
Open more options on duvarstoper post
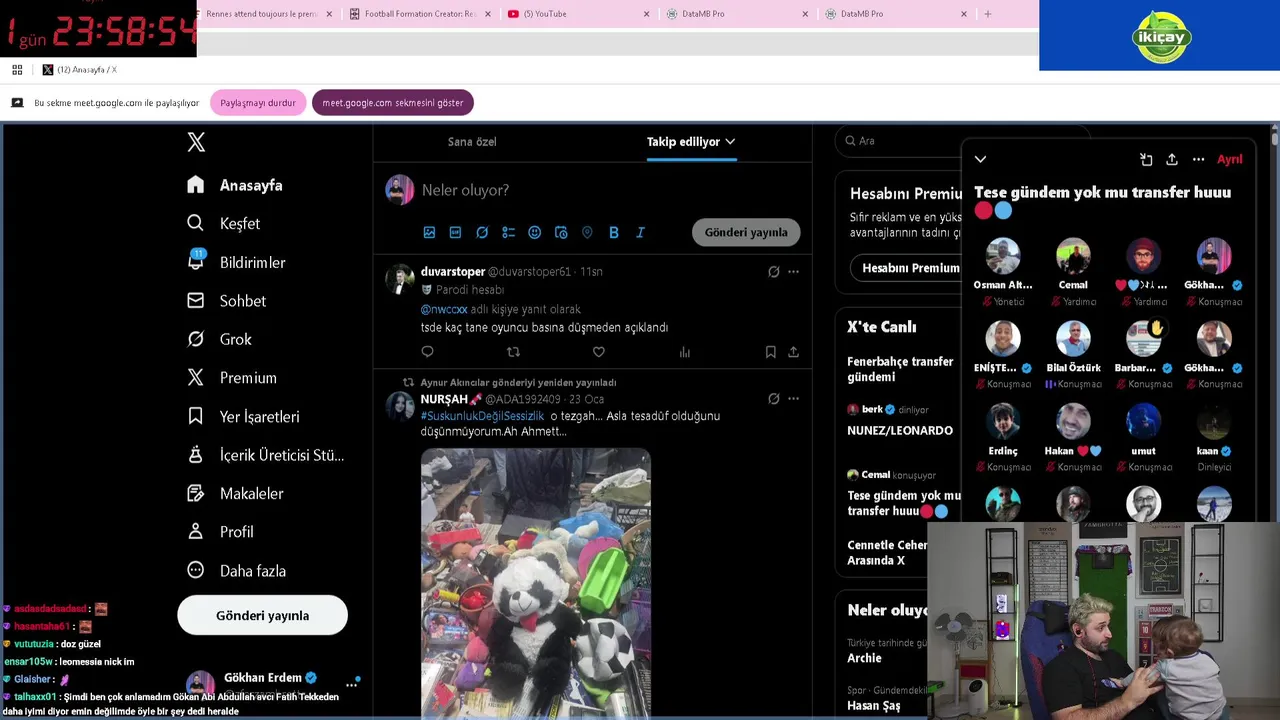793,271
